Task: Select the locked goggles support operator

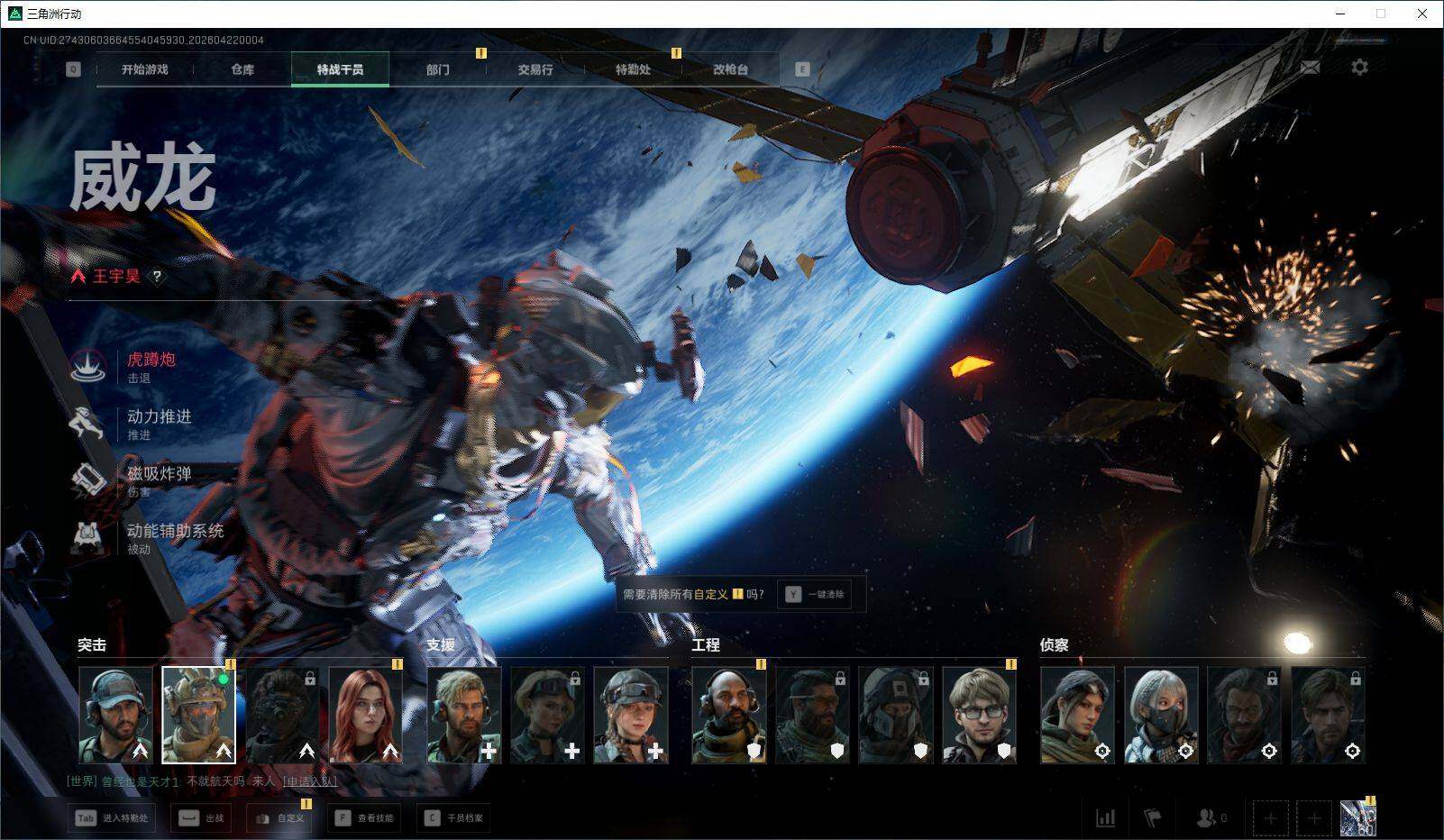Action: click(547, 715)
